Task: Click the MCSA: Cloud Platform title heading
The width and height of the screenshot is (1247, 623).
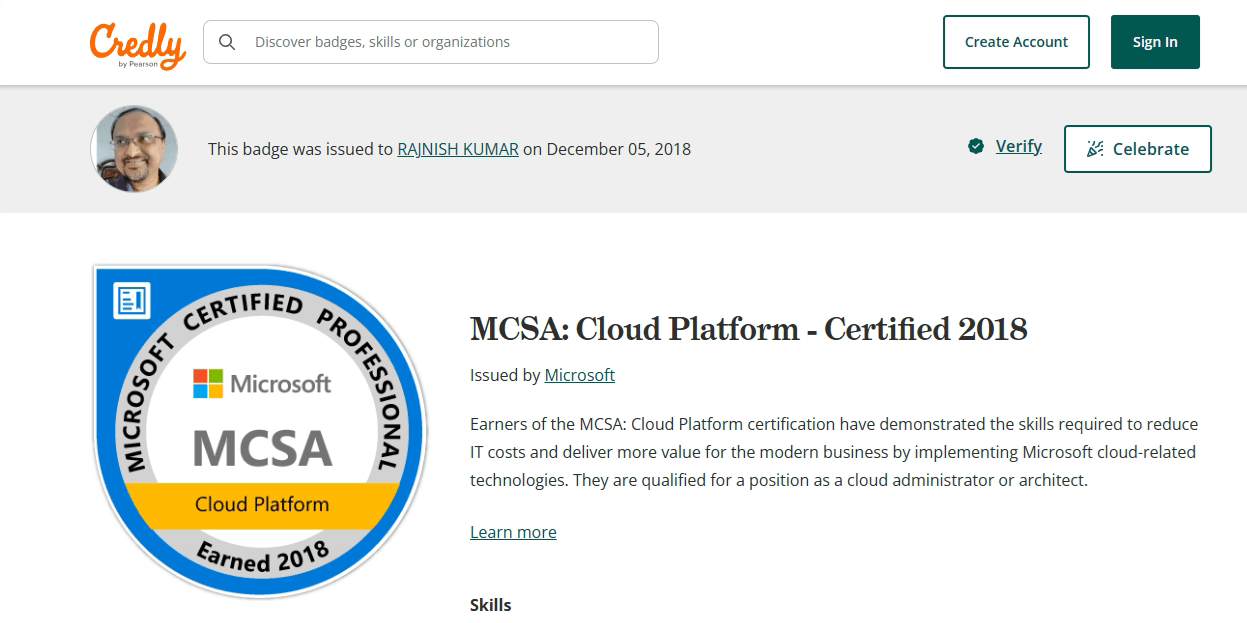Action: coord(748,329)
